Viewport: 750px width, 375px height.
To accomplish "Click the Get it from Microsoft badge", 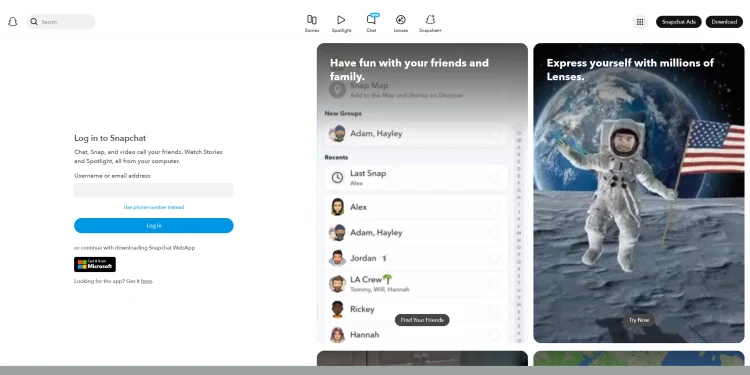I will click(95, 265).
